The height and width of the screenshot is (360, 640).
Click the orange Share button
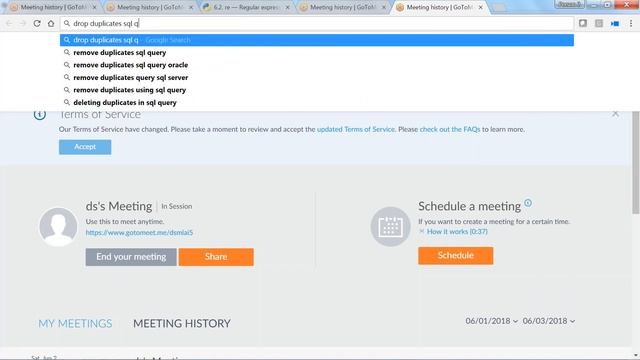pos(216,257)
